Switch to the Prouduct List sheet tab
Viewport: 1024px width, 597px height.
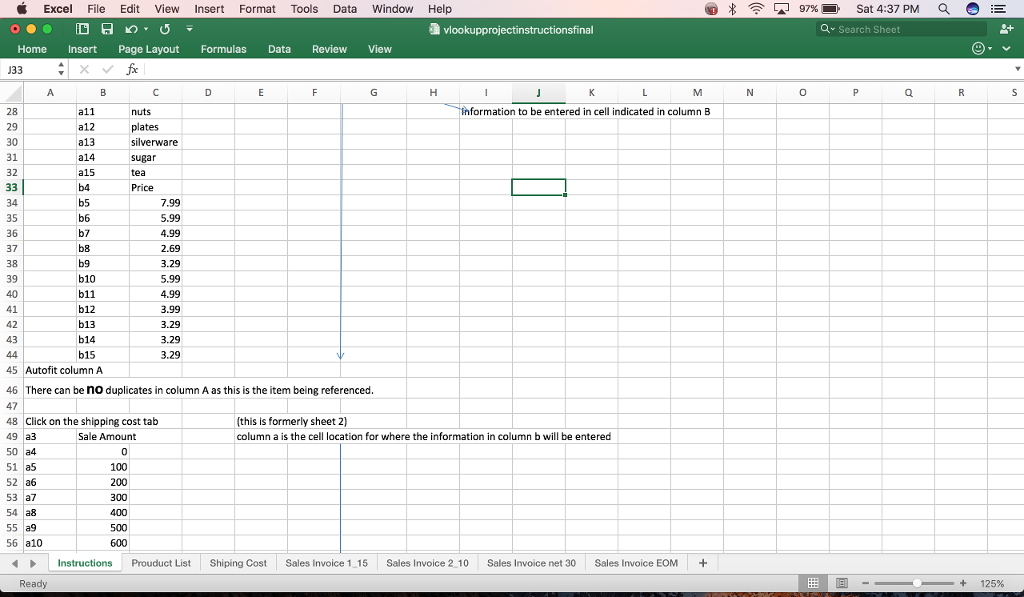(x=161, y=563)
